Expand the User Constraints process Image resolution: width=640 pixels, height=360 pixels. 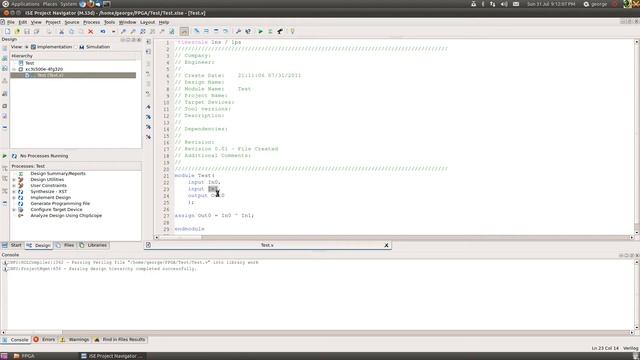pyautogui.click(x=14, y=186)
